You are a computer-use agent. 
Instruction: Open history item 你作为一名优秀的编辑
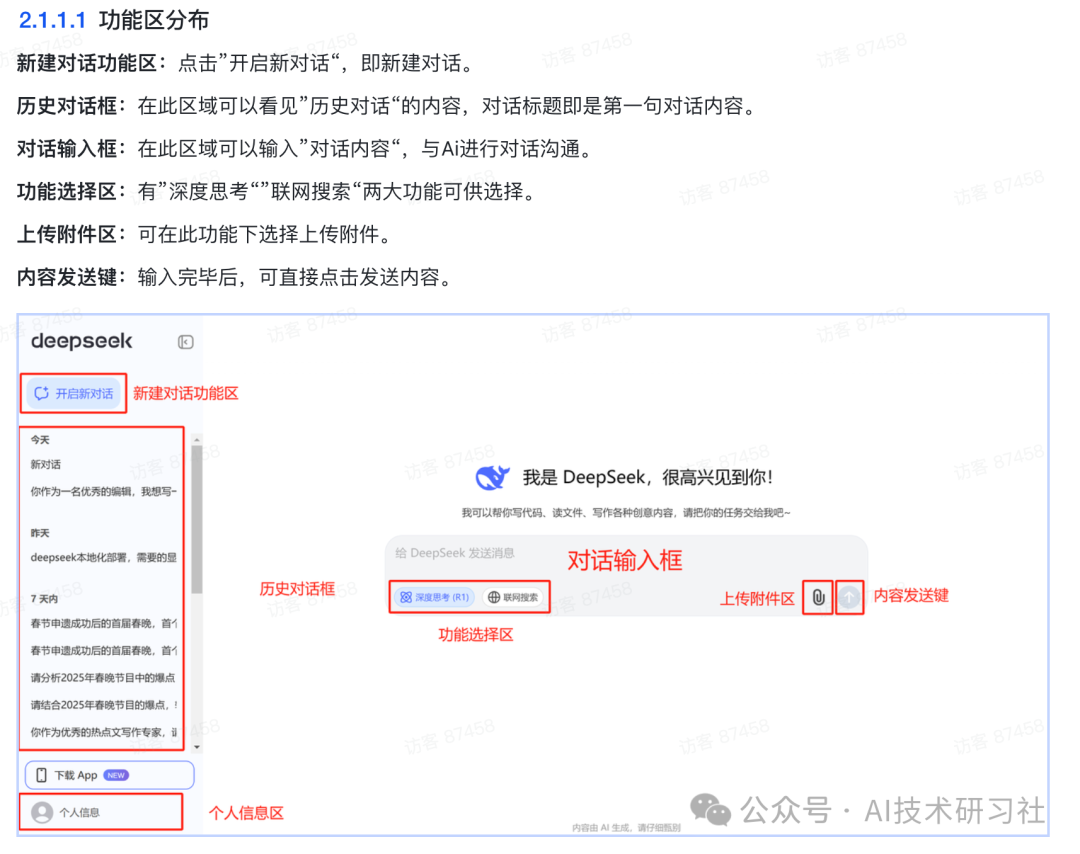point(103,492)
